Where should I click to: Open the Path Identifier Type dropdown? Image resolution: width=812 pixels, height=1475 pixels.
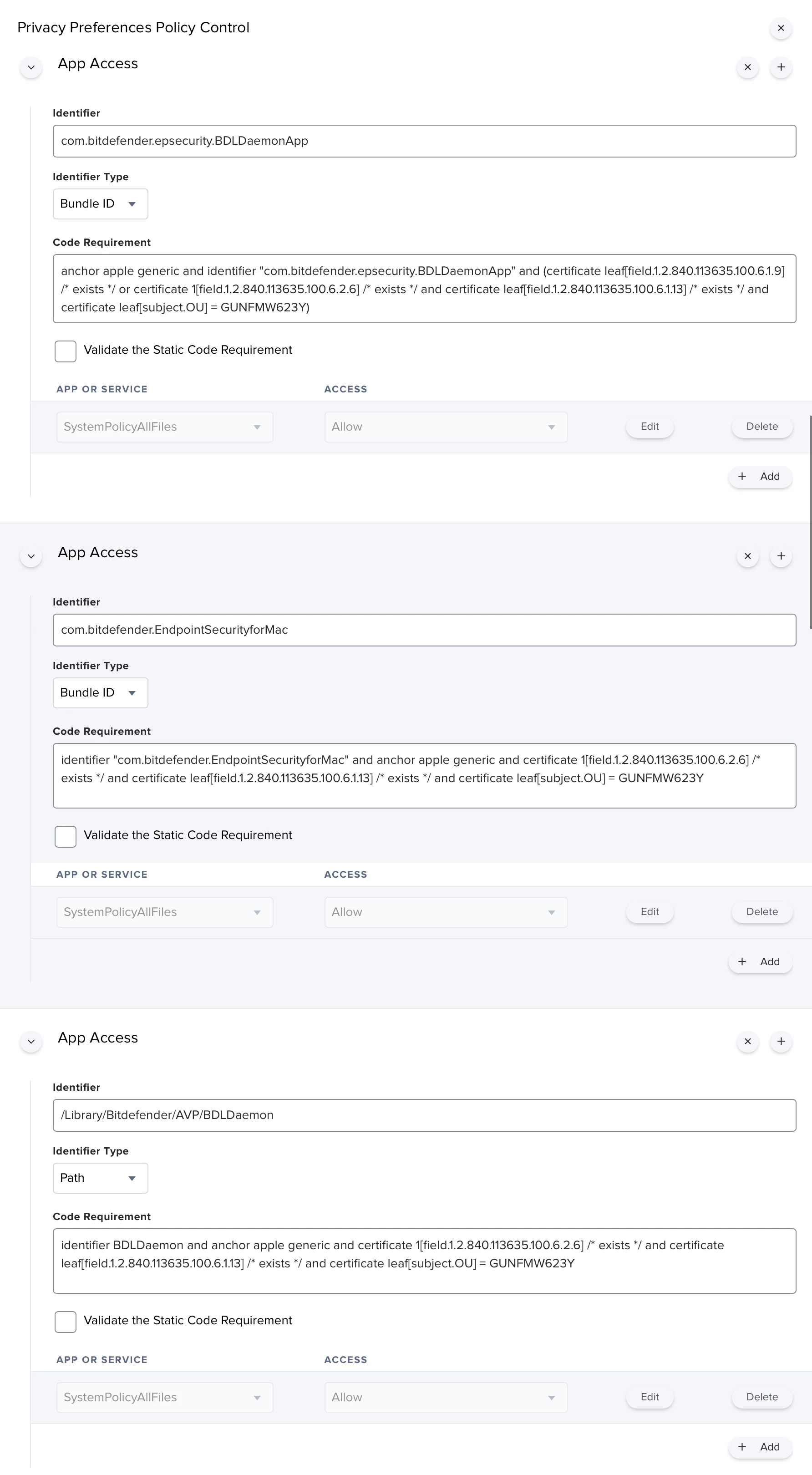(x=100, y=1178)
